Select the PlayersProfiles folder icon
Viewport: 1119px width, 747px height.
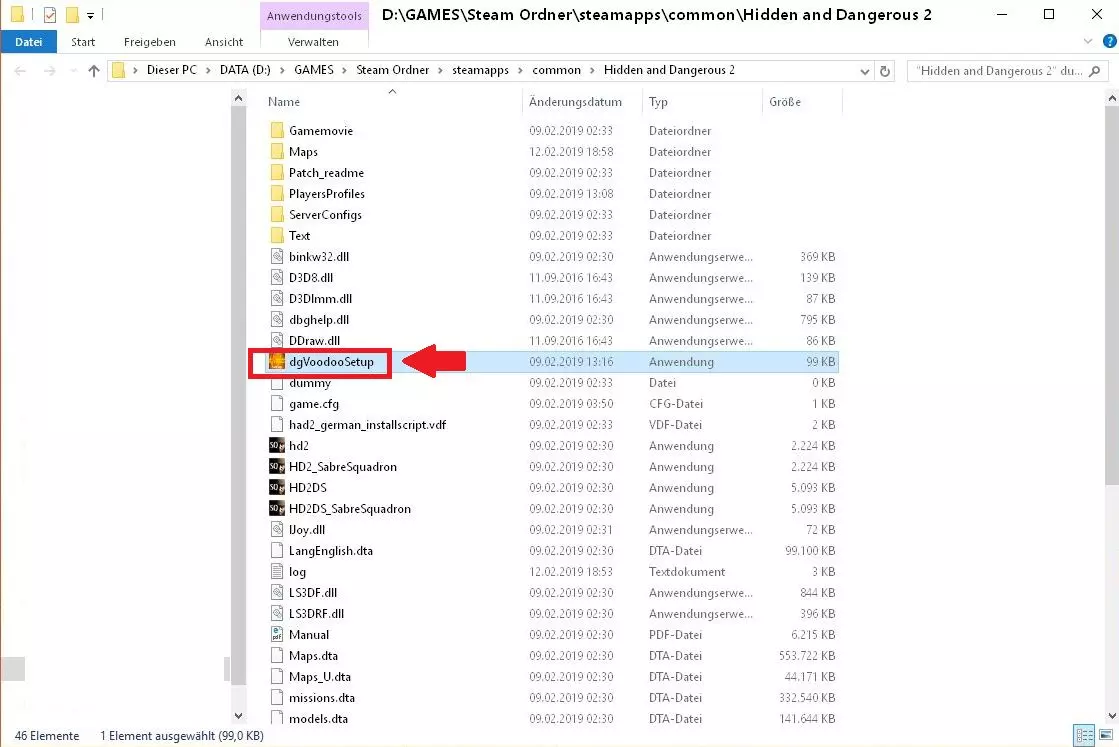coord(277,193)
